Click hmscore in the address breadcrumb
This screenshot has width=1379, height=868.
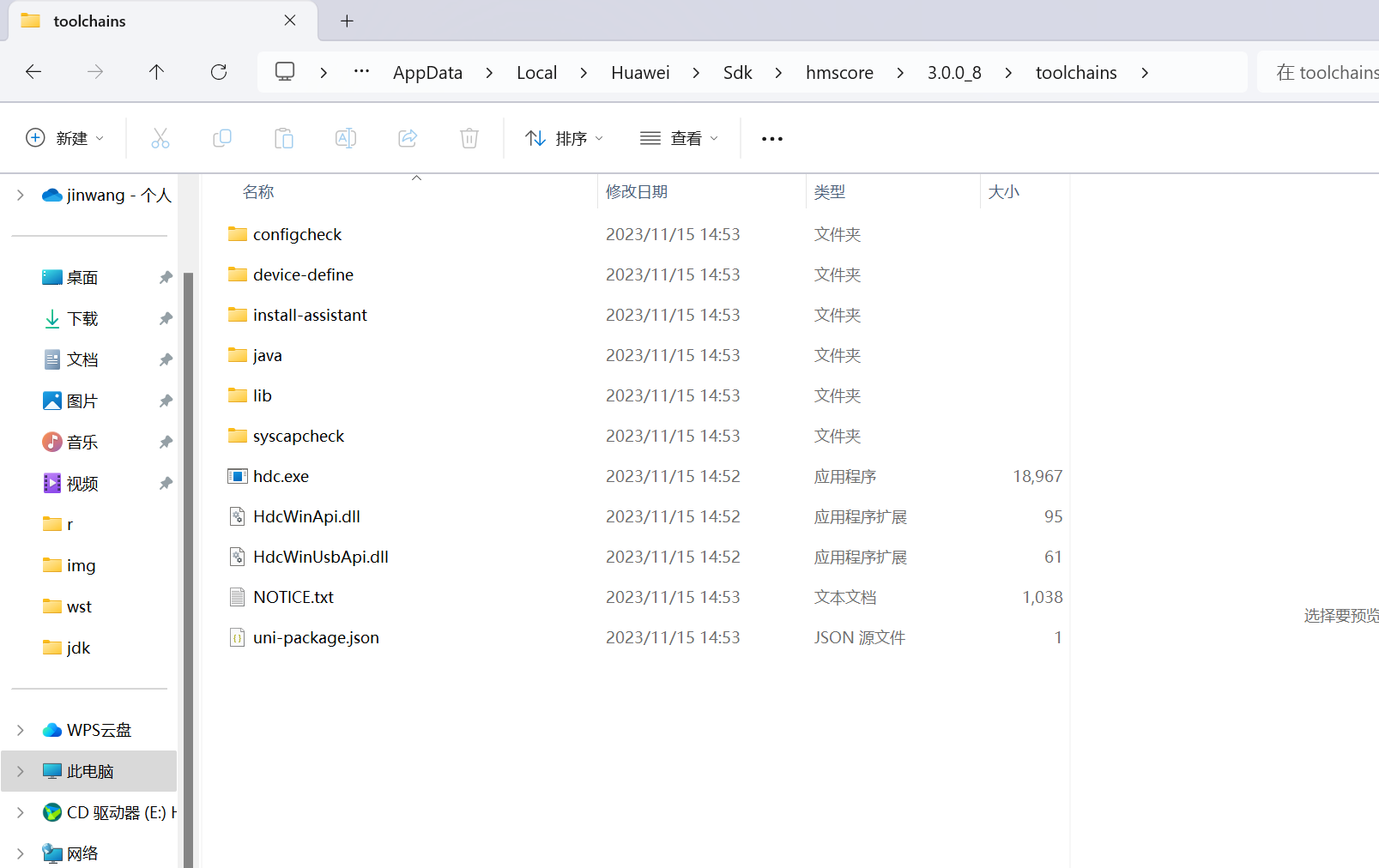839,73
